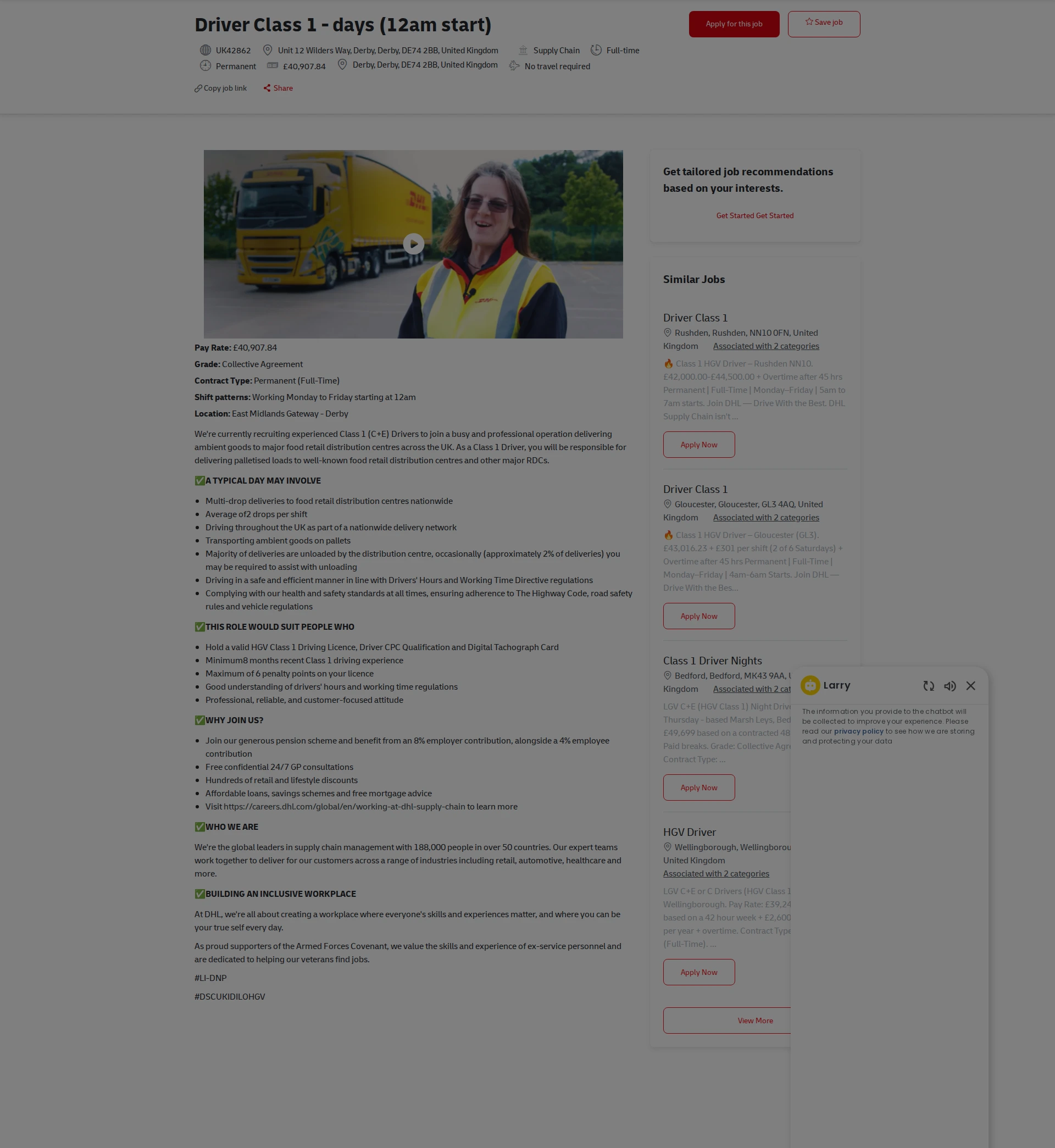Click Apply Now for HGV Driver
This screenshot has height=1148, width=1055.
pos(699,972)
